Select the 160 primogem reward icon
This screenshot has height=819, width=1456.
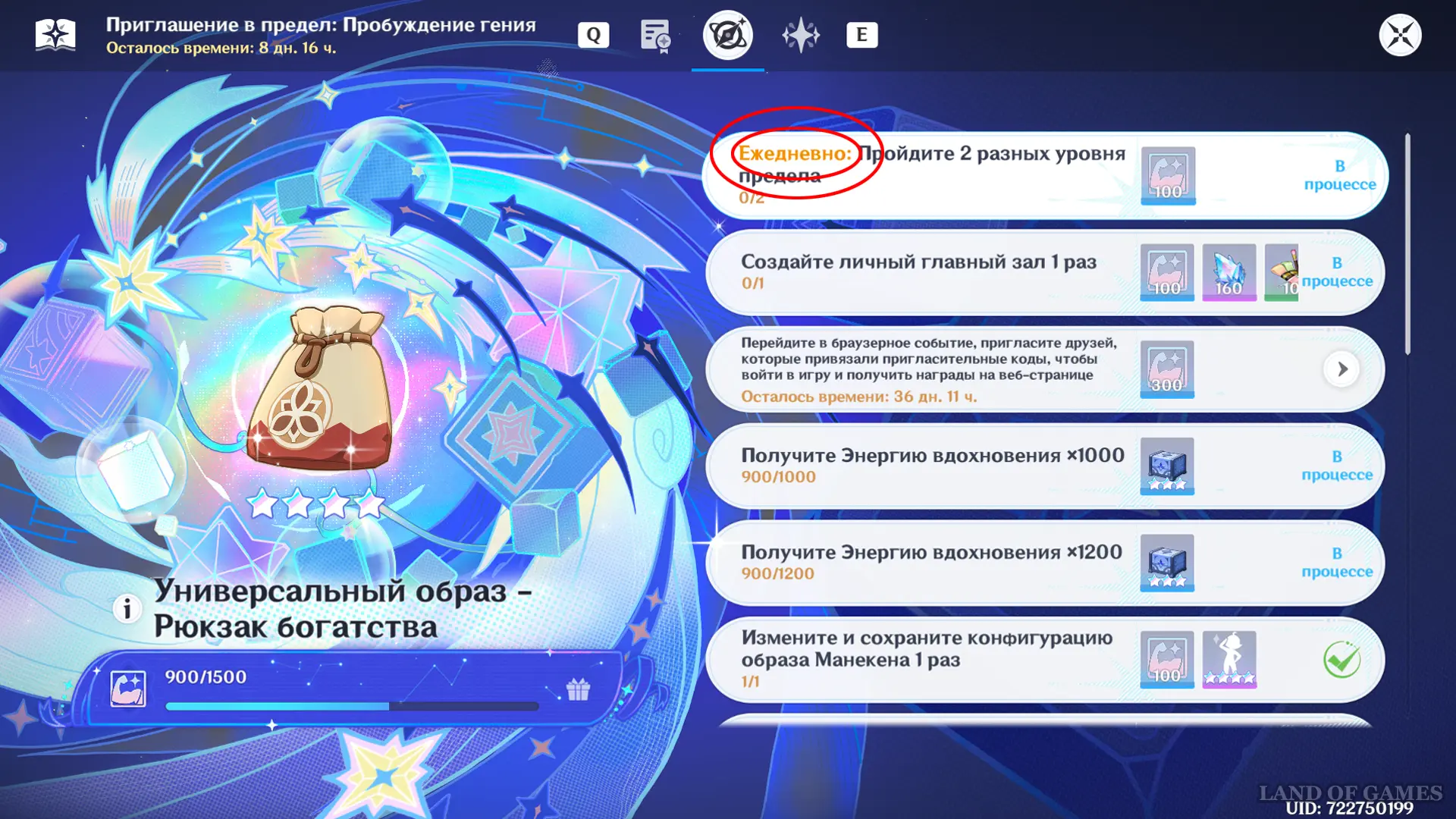point(1229,272)
